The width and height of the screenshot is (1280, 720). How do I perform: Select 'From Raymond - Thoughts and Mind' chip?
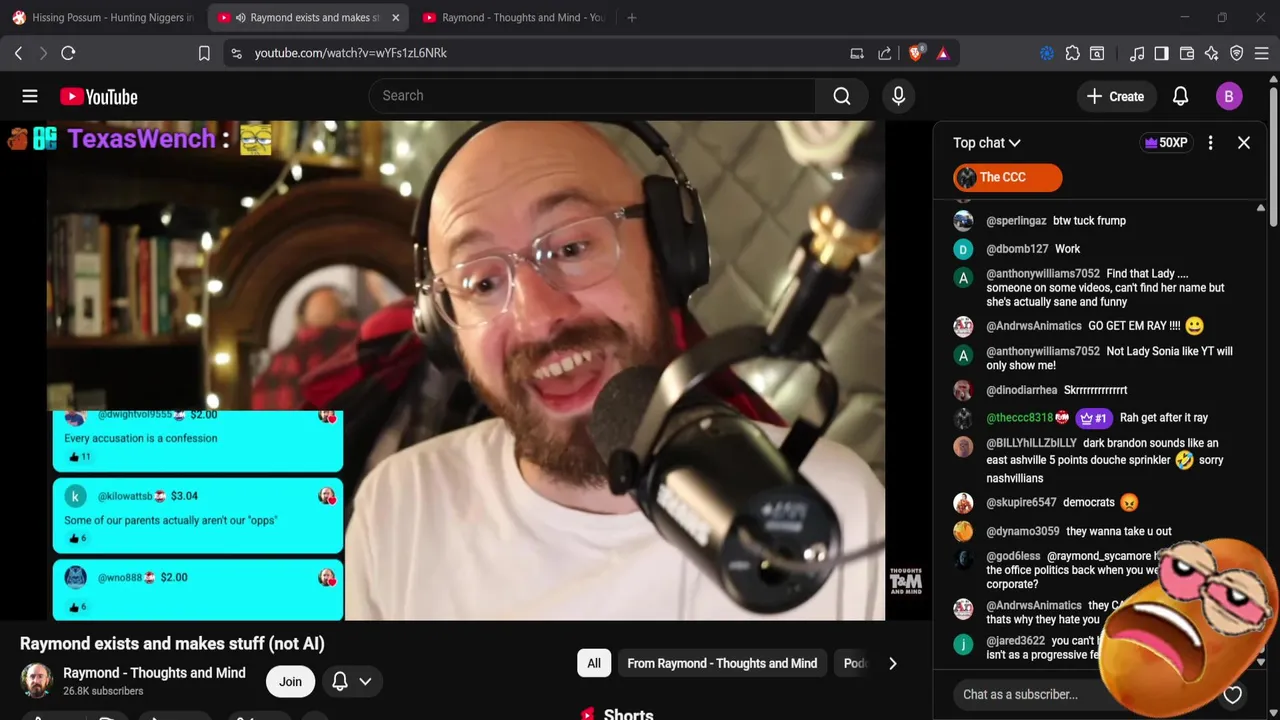point(722,663)
